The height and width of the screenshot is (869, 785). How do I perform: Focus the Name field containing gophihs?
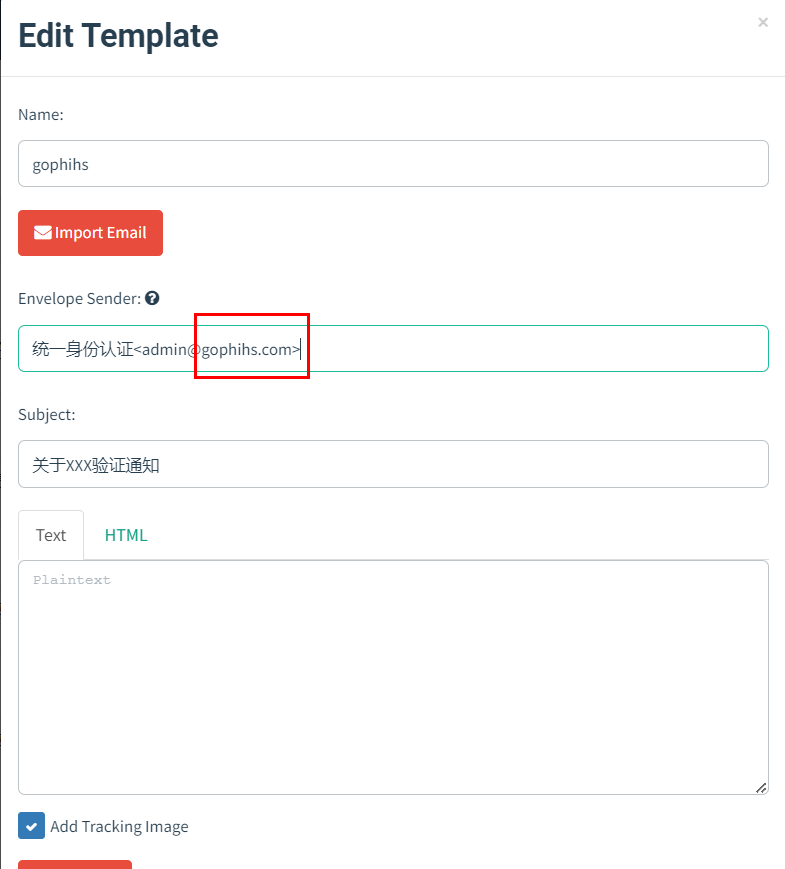click(x=393, y=163)
